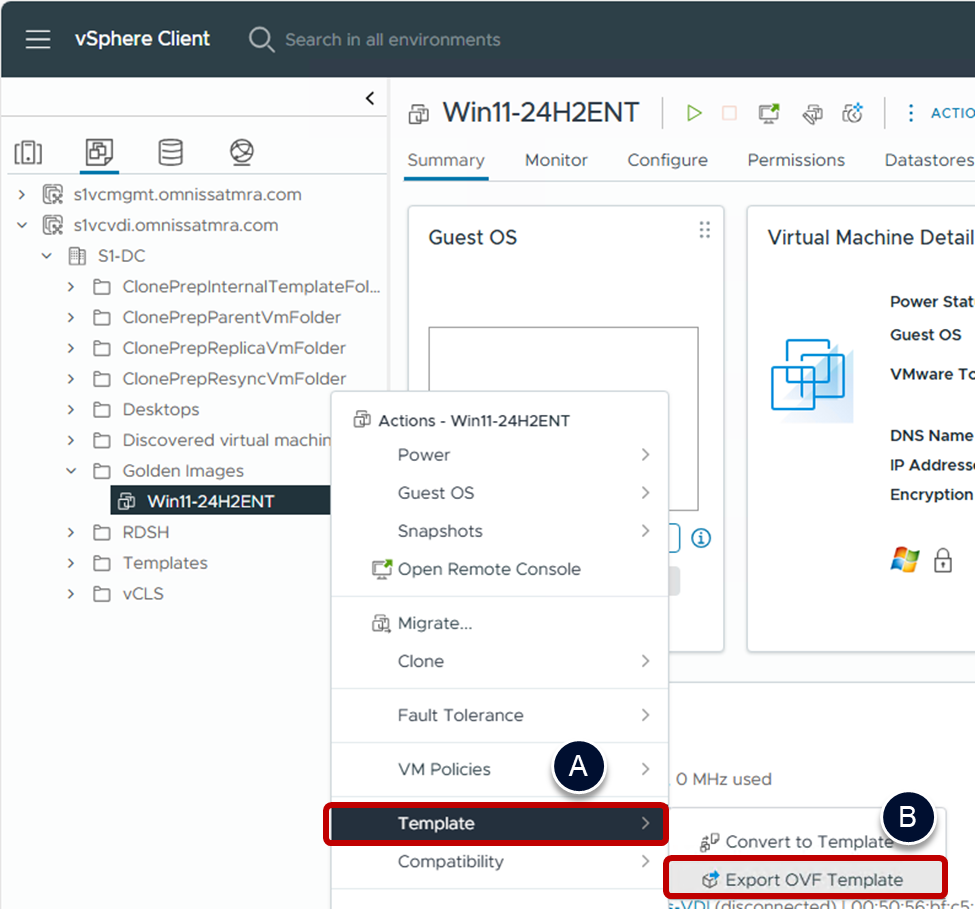Viewport: 975px width, 909px height.
Task: Switch to the Configure tab
Action: [667, 160]
